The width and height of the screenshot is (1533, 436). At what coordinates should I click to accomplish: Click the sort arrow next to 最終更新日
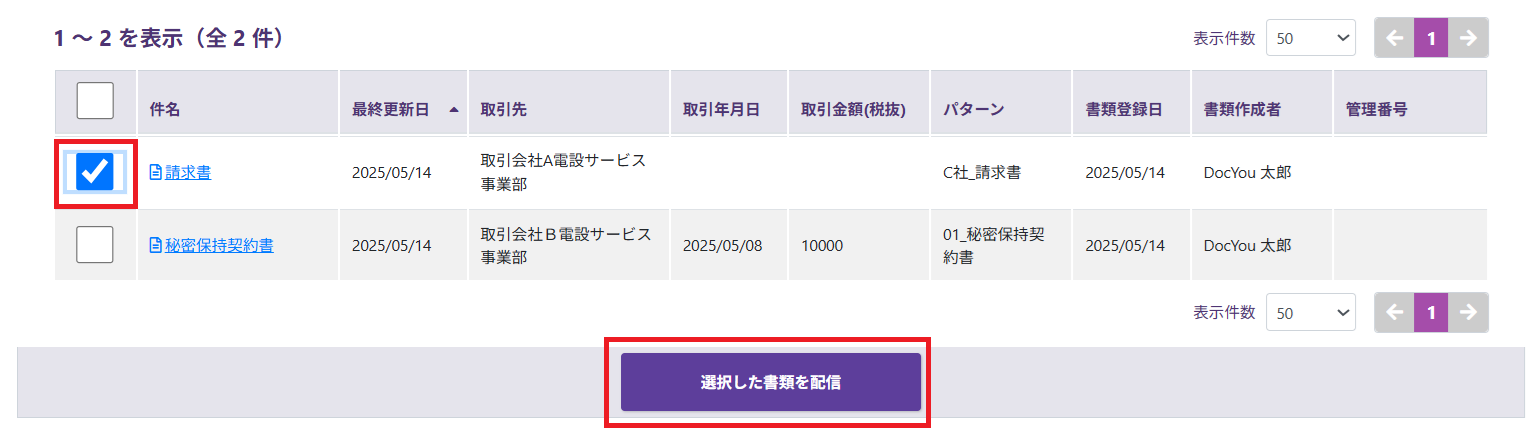coord(454,110)
